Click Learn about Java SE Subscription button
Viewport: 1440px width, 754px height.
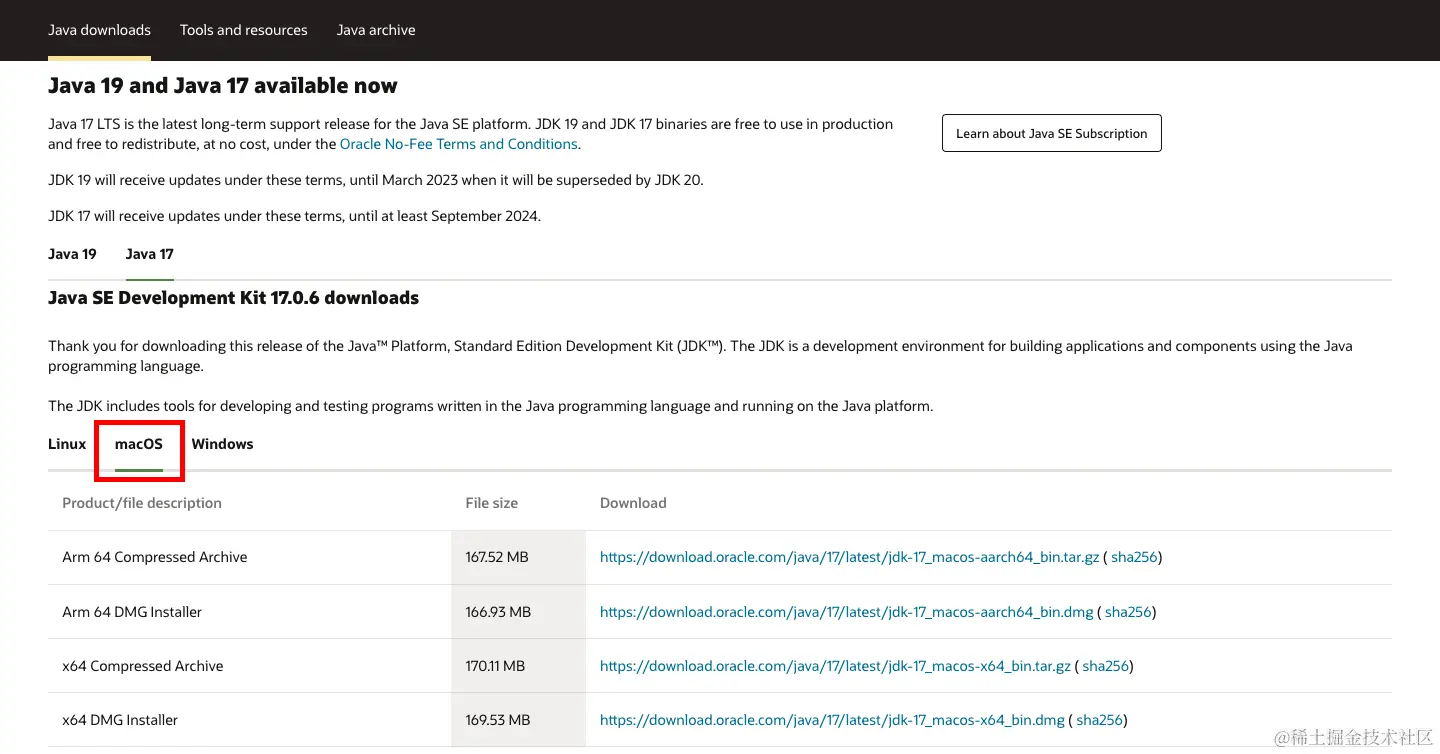[1052, 133]
